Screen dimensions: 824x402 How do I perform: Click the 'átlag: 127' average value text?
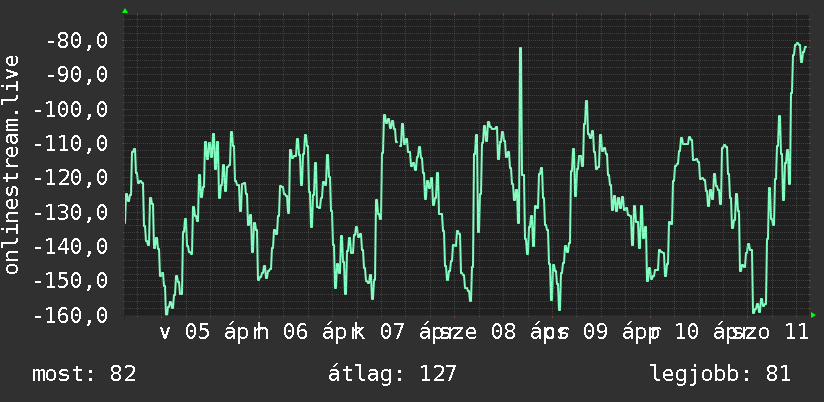pos(392,374)
